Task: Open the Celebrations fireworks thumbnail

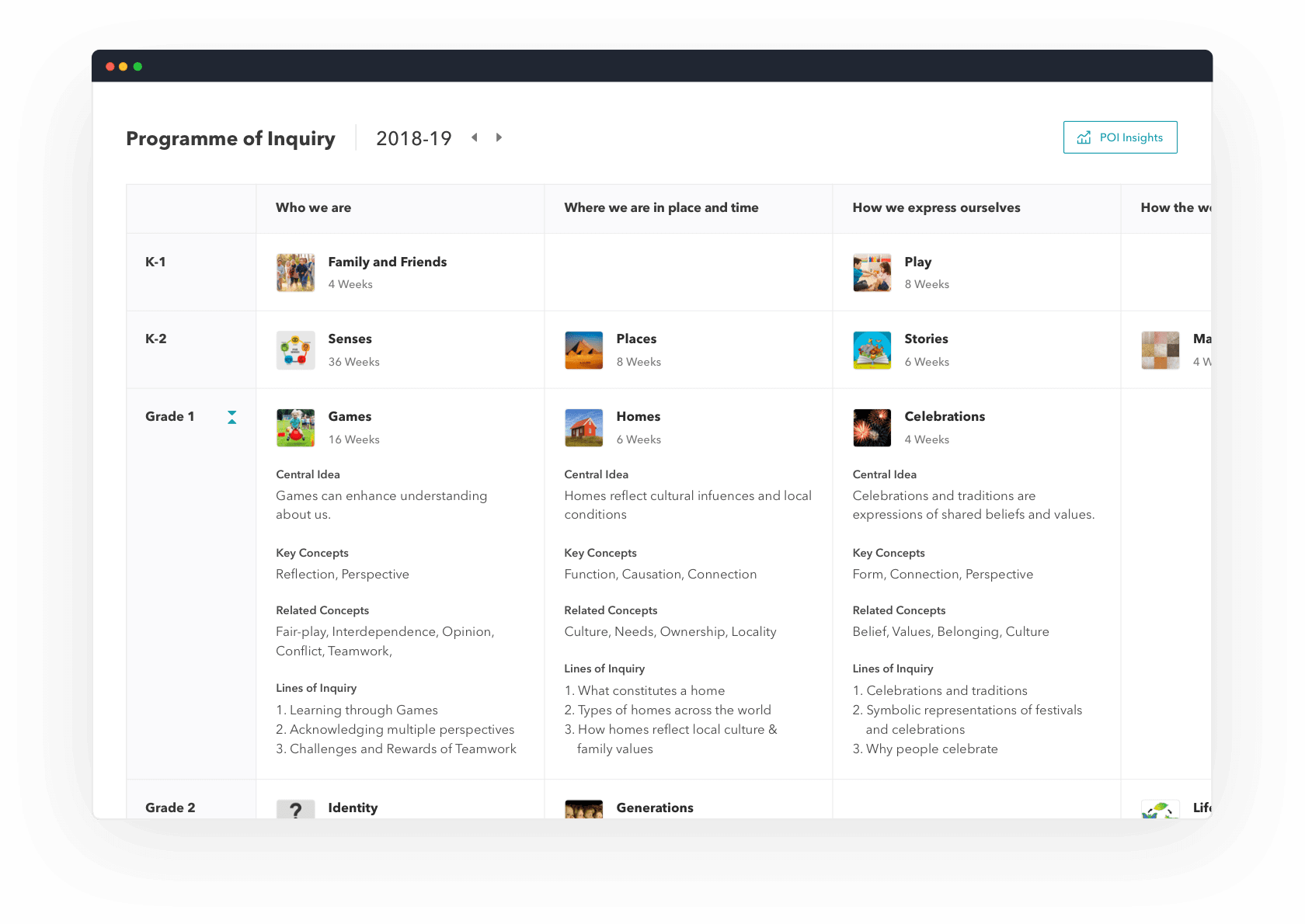Action: (x=872, y=428)
